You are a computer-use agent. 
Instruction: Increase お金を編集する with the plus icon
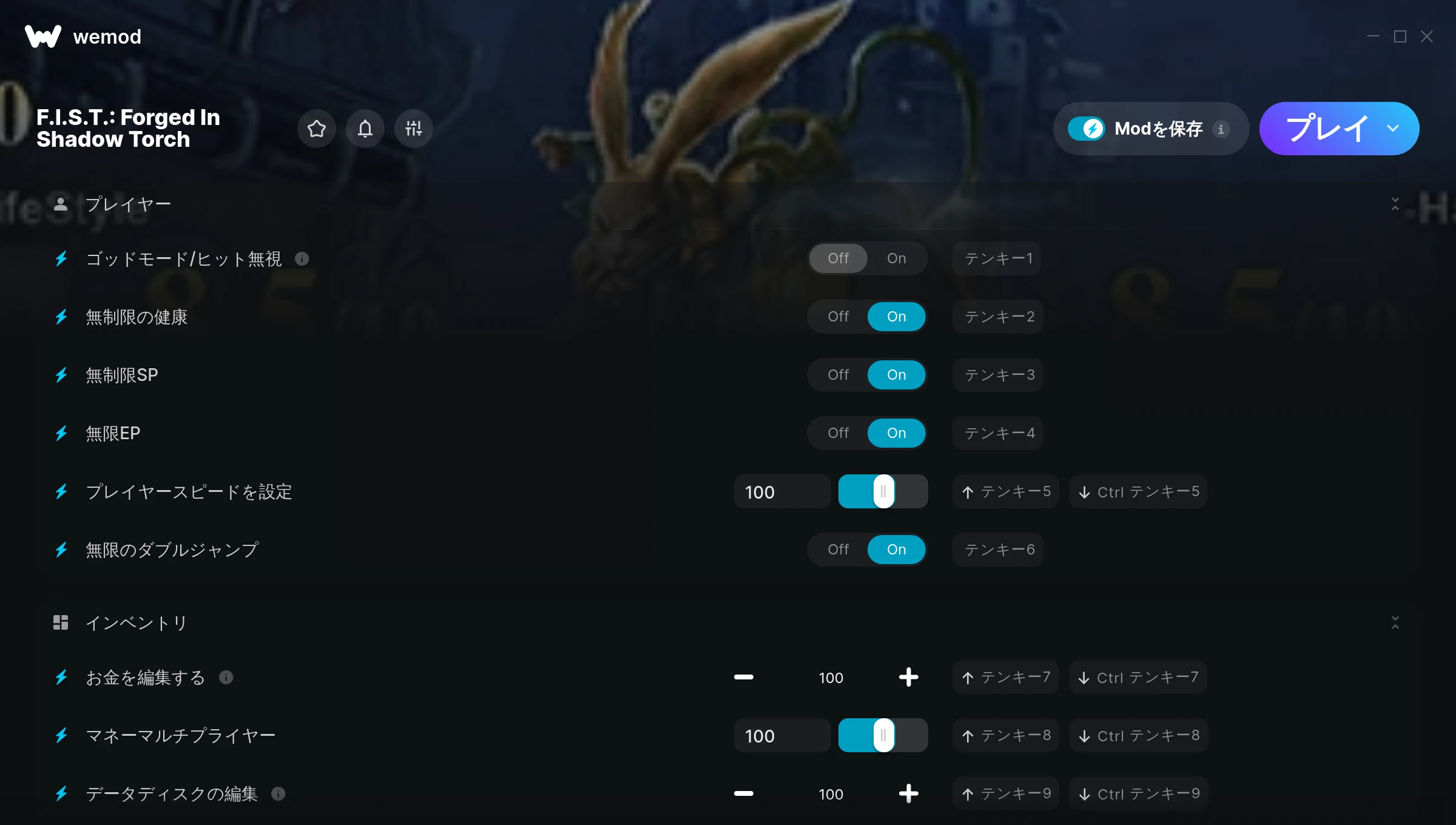point(908,677)
